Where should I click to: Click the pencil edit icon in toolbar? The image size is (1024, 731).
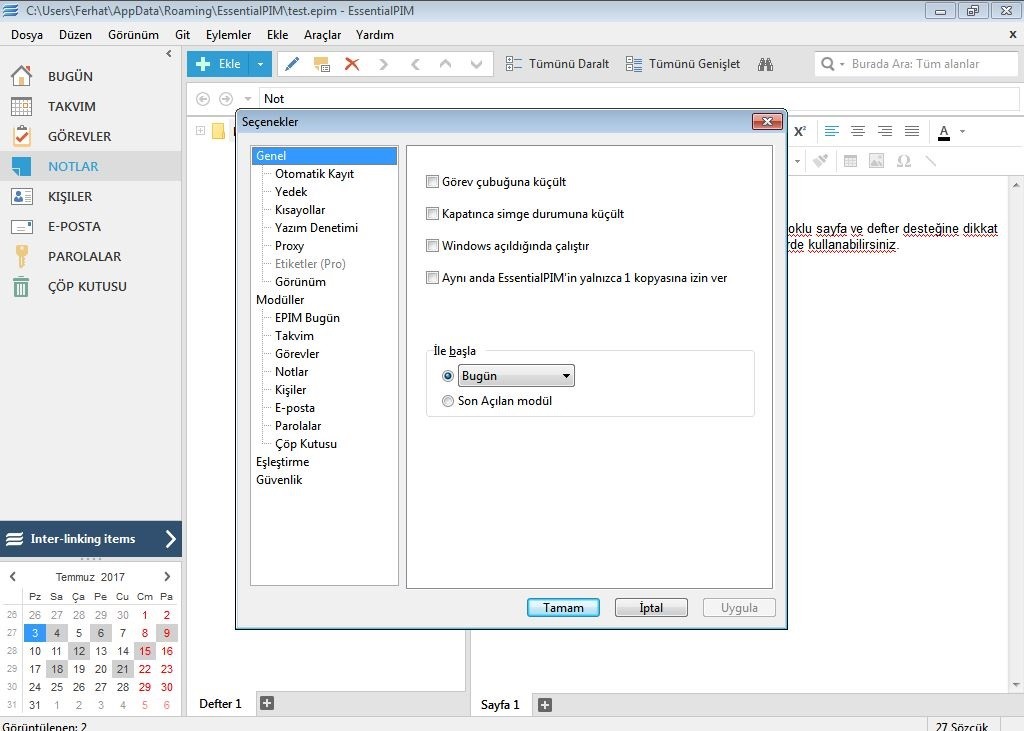click(292, 64)
